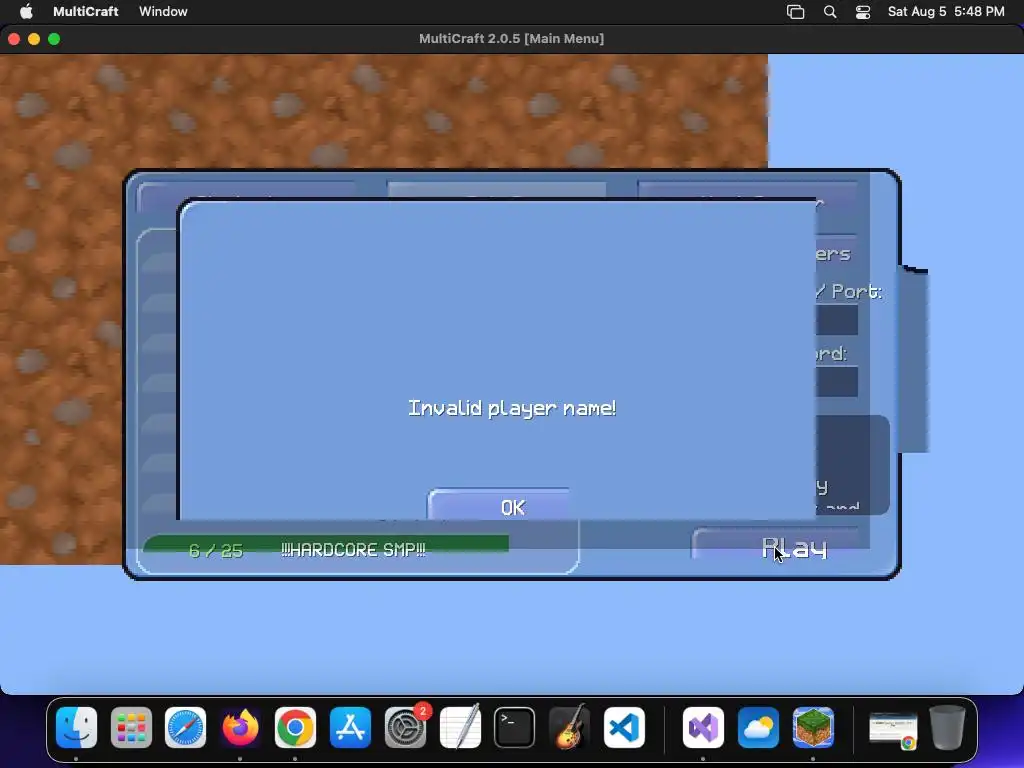Click the Play button
The height and width of the screenshot is (768, 1024).
pyautogui.click(x=776, y=545)
